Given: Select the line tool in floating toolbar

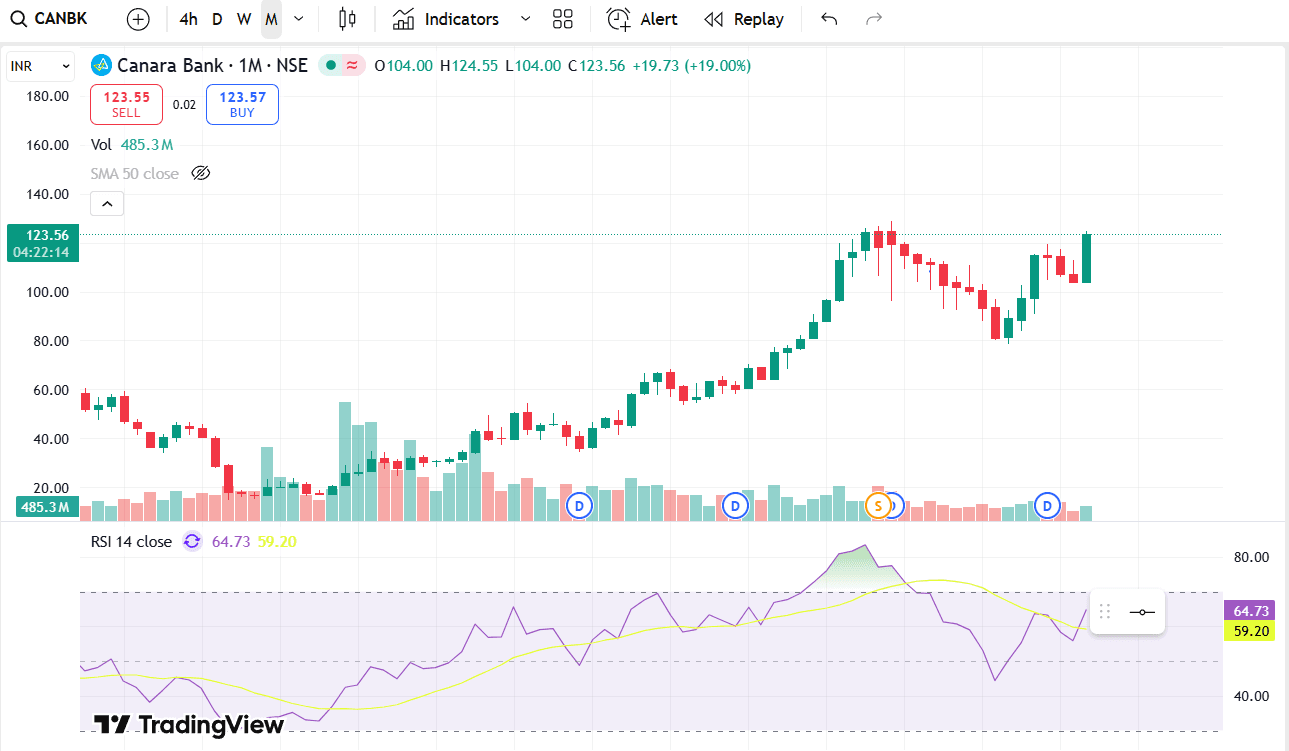Looking at the screenshot, I should (x=1142, y=612).
